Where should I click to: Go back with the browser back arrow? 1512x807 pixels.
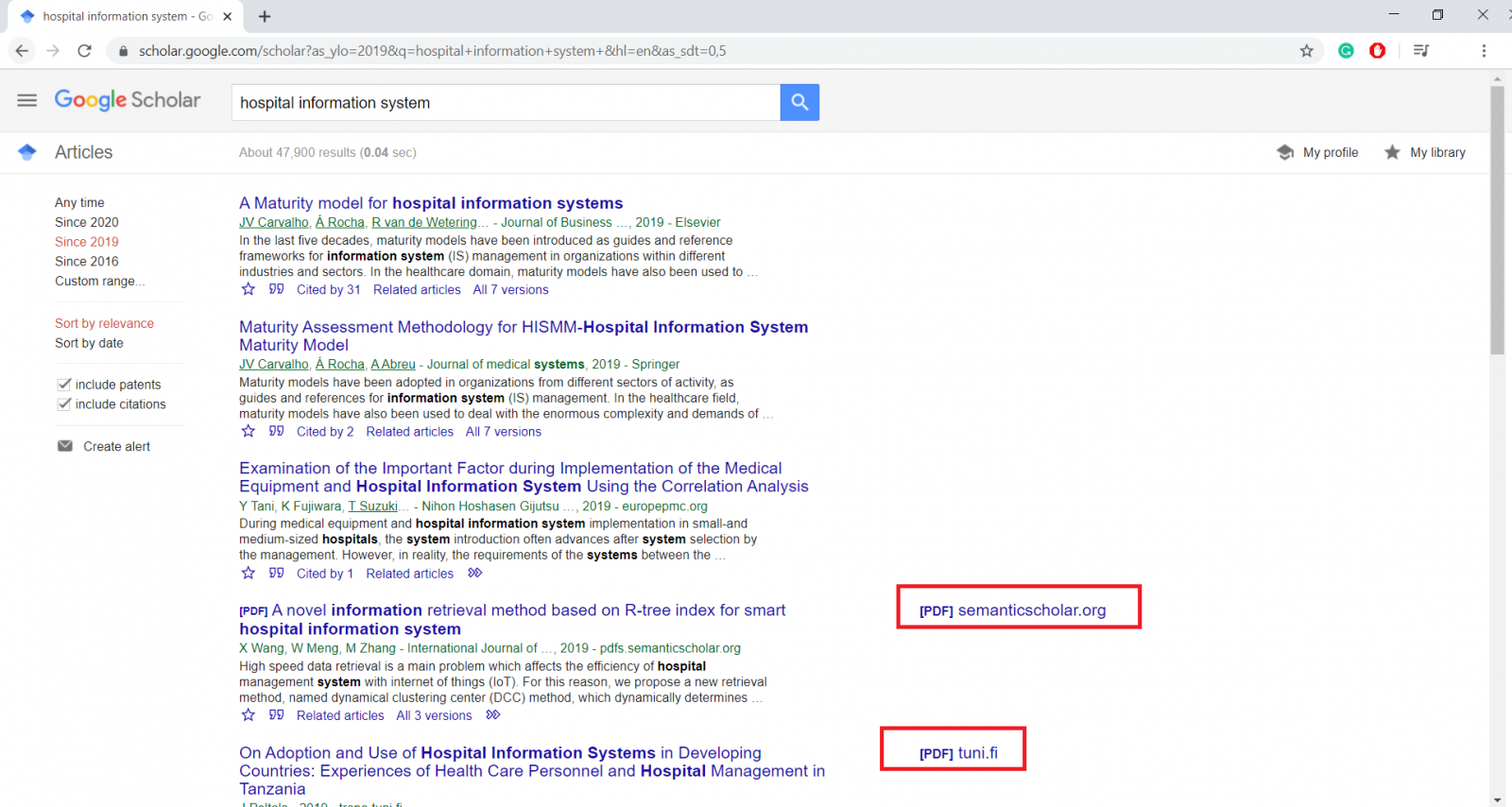point(22,51)
